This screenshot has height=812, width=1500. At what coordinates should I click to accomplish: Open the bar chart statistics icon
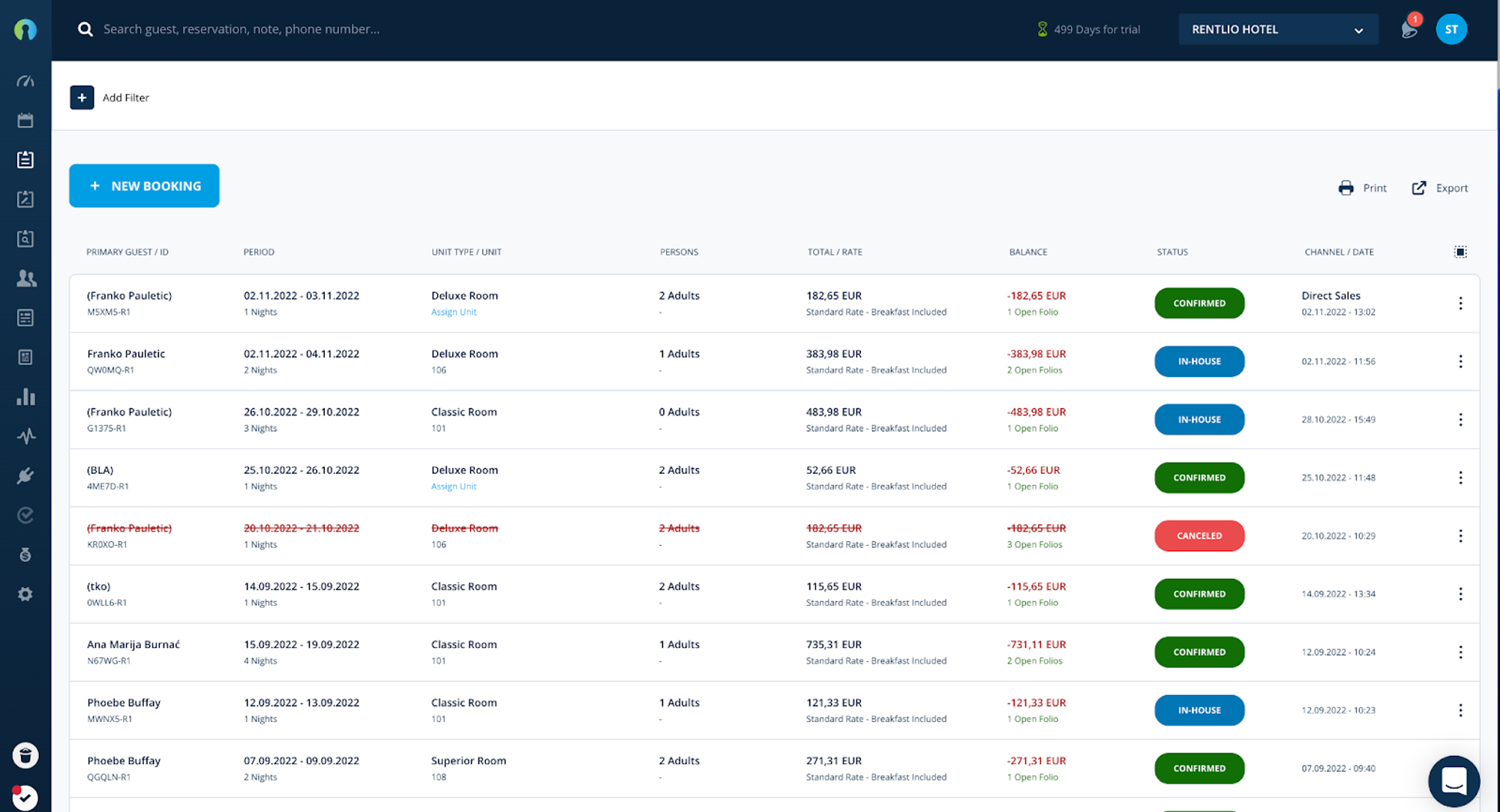coord(25,397)
